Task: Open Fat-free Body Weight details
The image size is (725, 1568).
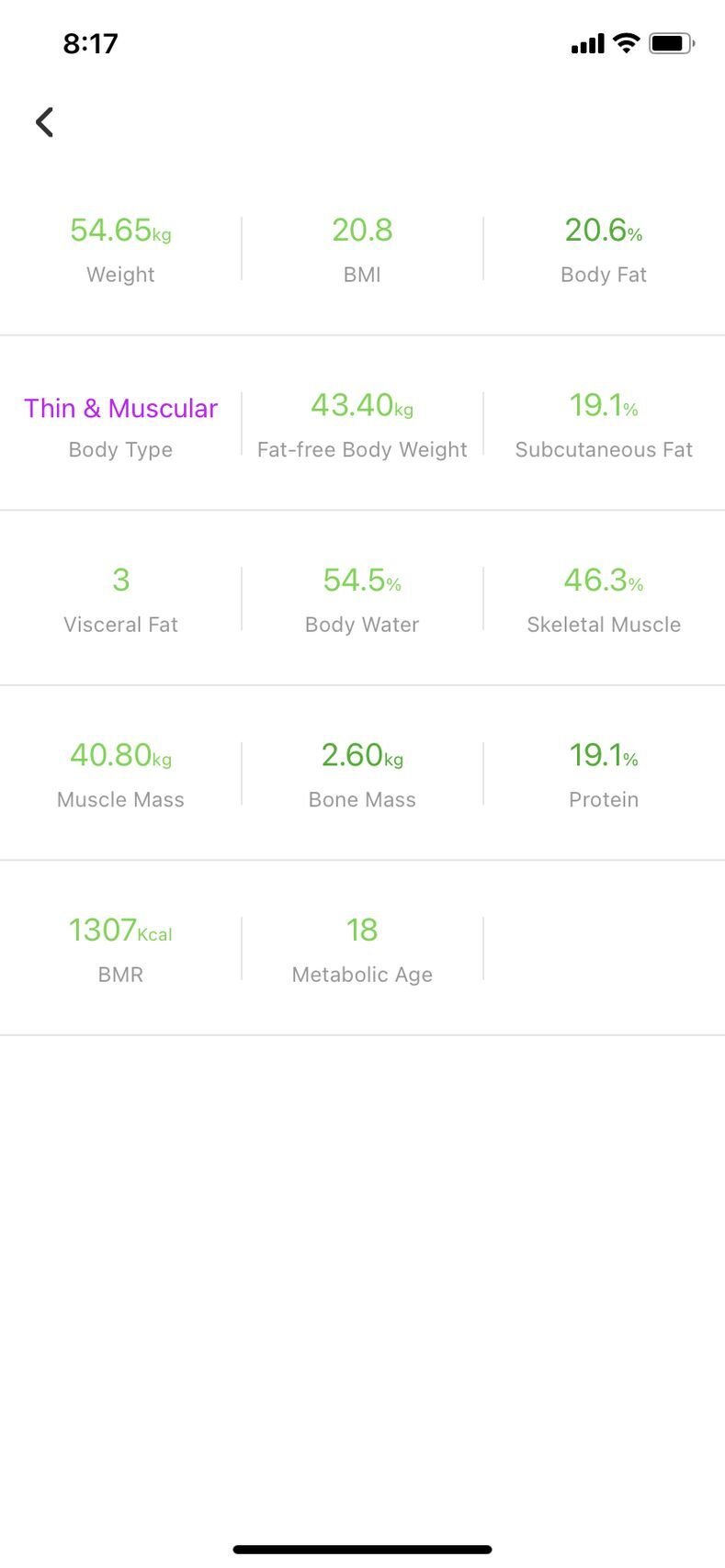Action: point(362,424)
